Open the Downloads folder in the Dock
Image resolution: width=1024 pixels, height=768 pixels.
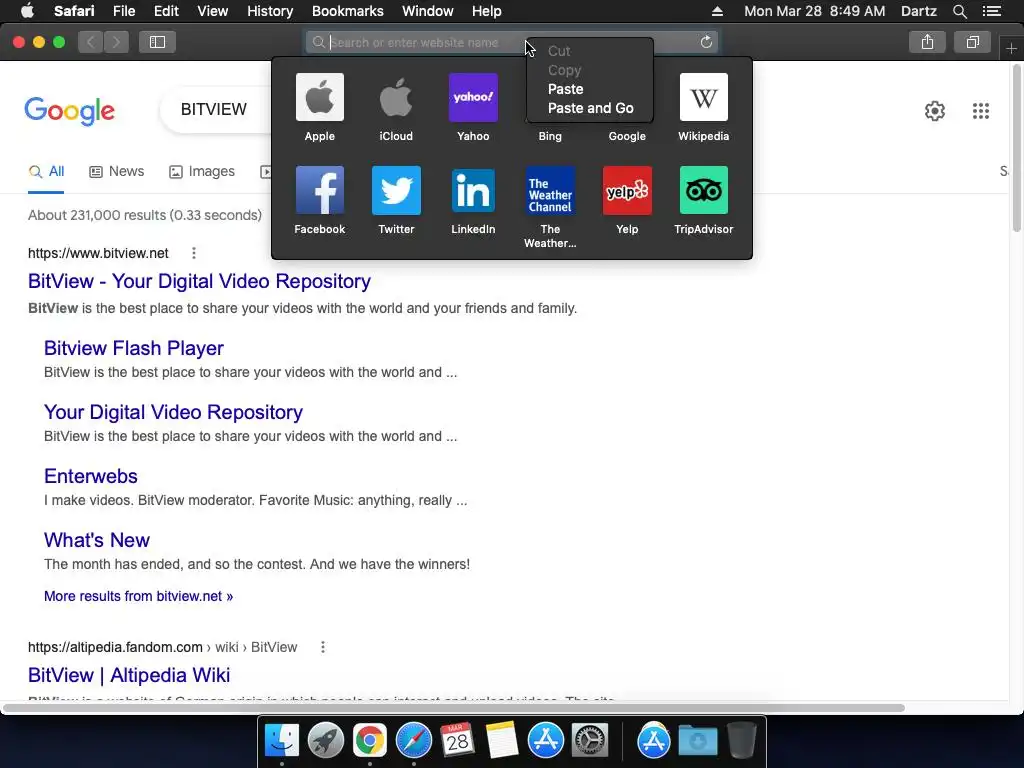pyautogui.click(x=697, y=741)
